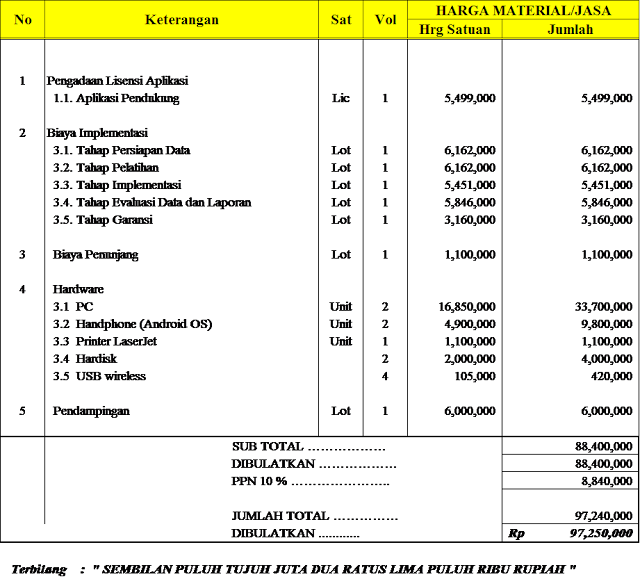
Task: Click '1.1. Aplikasi Pendukung' cell
Action: click(116, 98)
